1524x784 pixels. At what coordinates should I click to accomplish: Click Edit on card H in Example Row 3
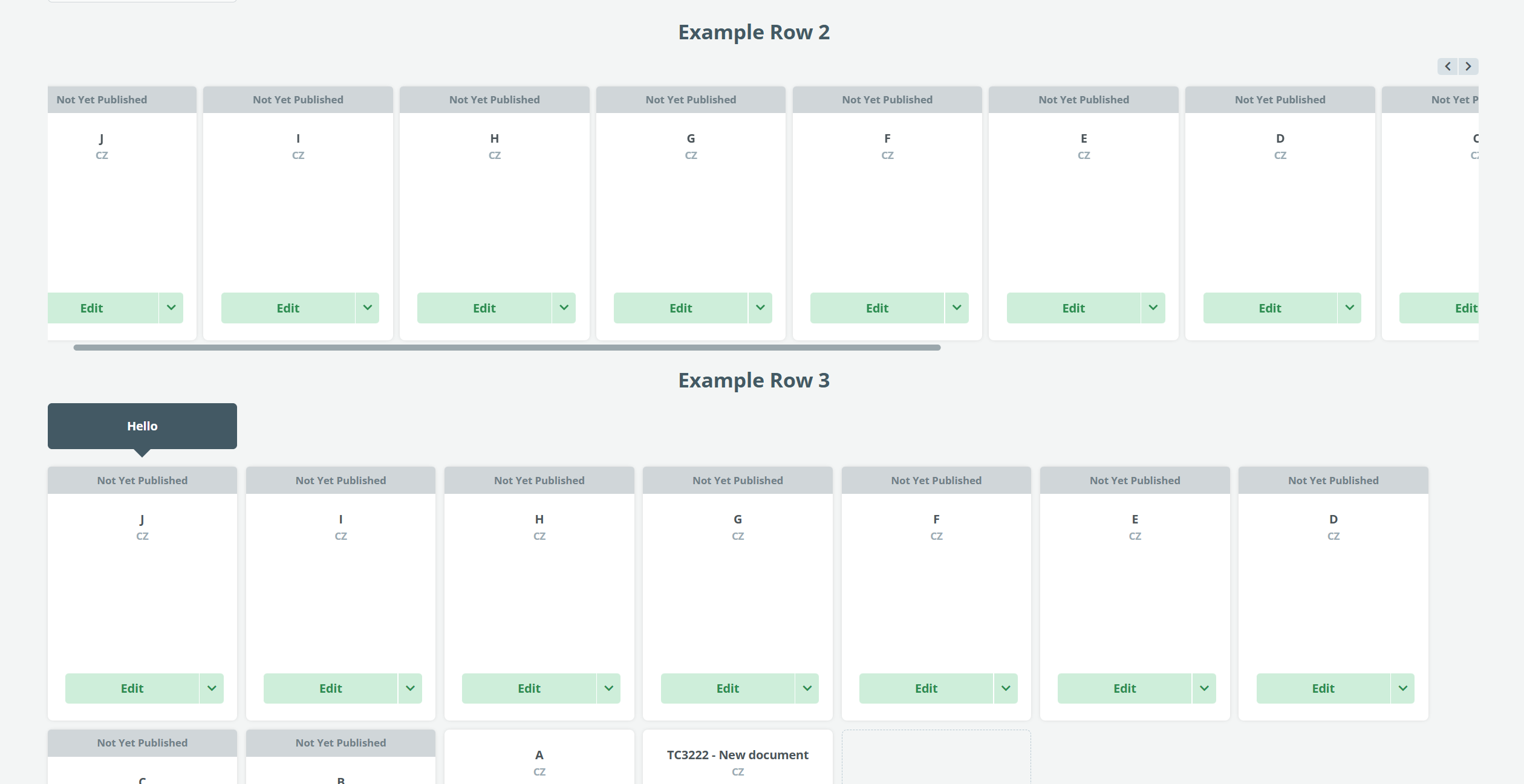(x=529, y=688)
